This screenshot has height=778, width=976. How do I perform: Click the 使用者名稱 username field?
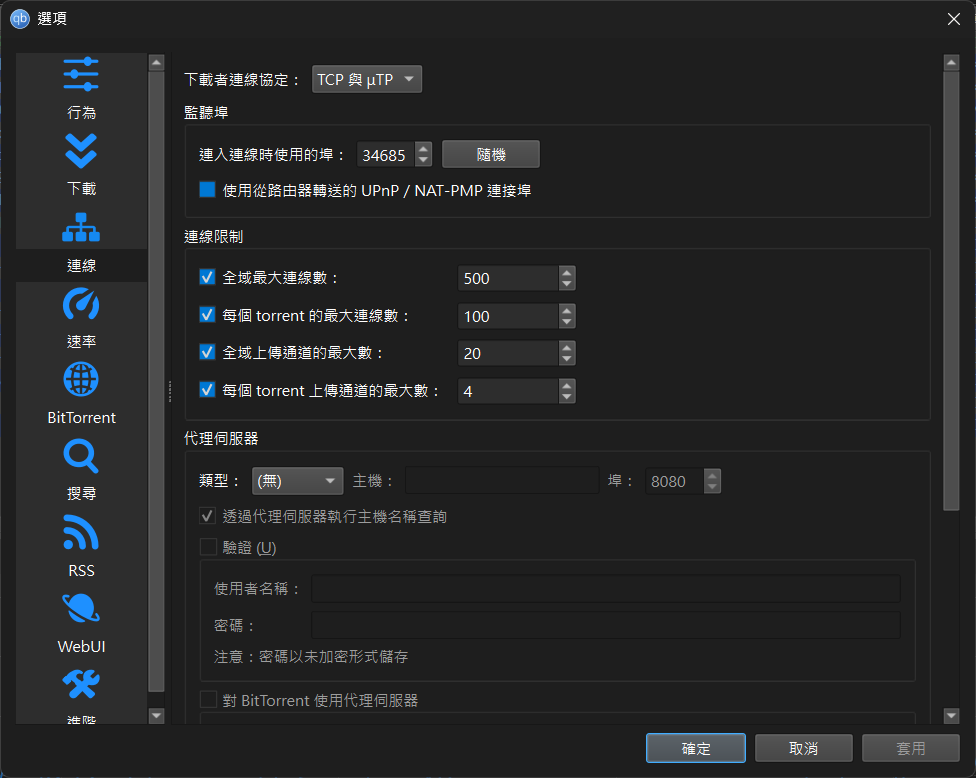pos(606,588)
